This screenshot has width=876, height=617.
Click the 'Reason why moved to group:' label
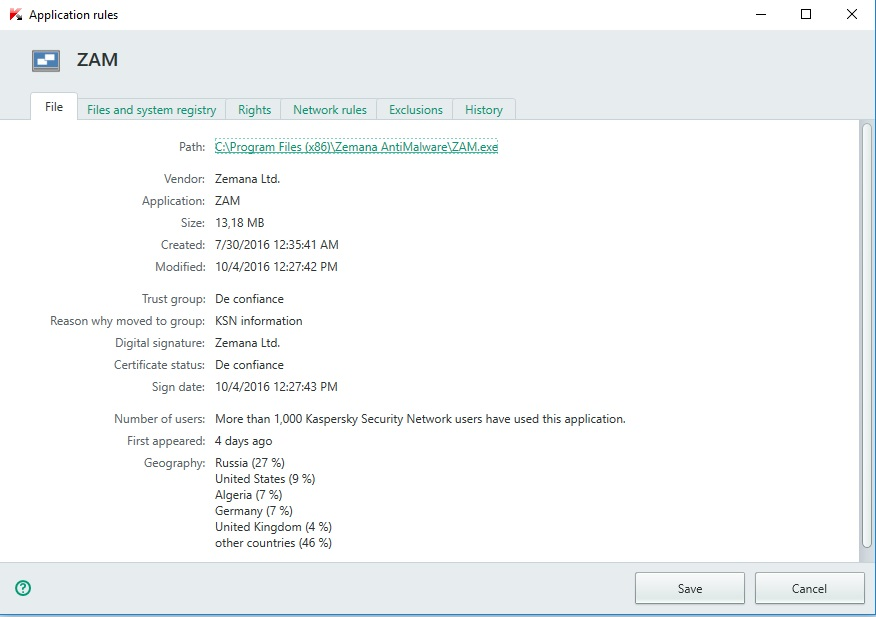(127, 321)
